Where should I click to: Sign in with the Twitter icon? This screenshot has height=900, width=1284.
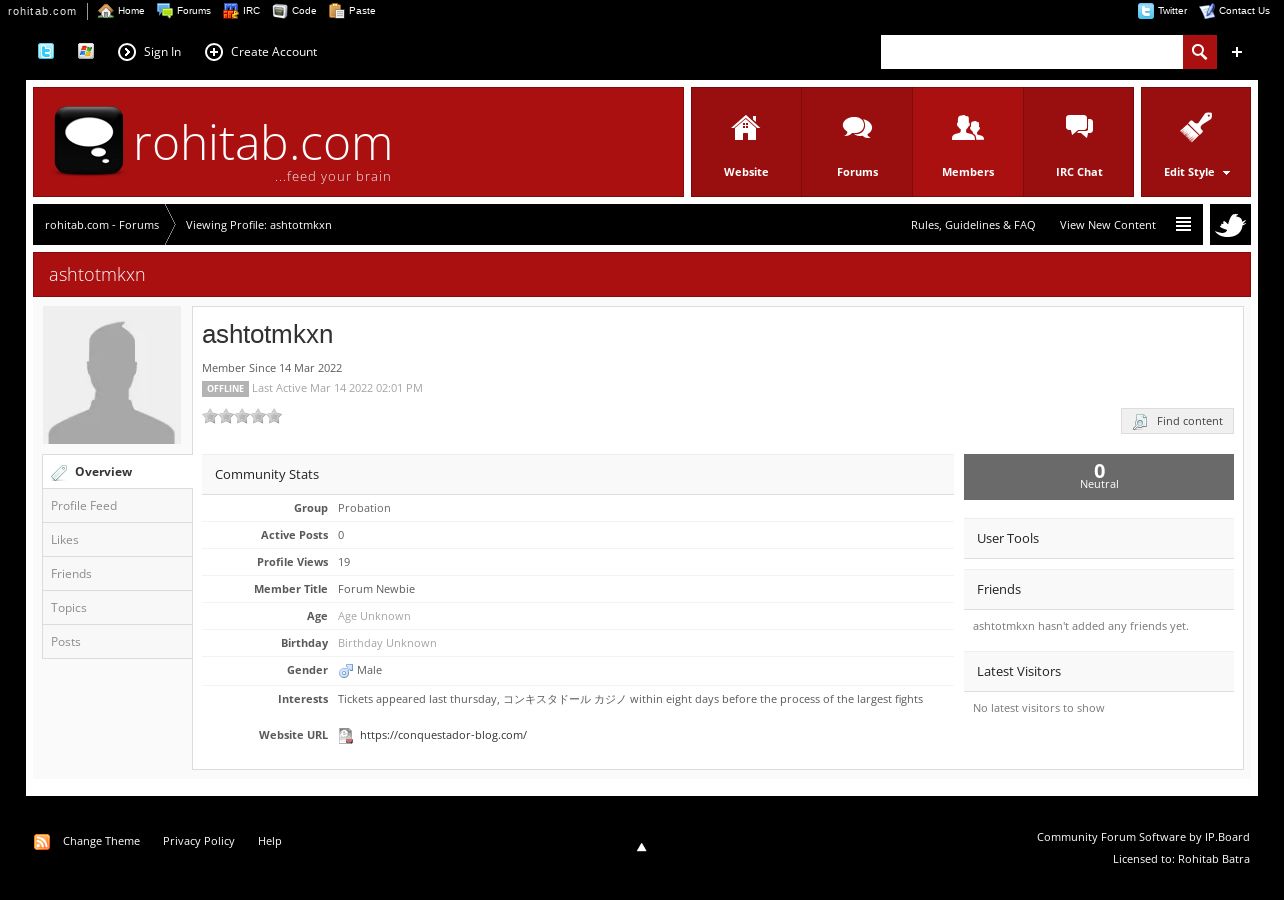tap(46, 51)
